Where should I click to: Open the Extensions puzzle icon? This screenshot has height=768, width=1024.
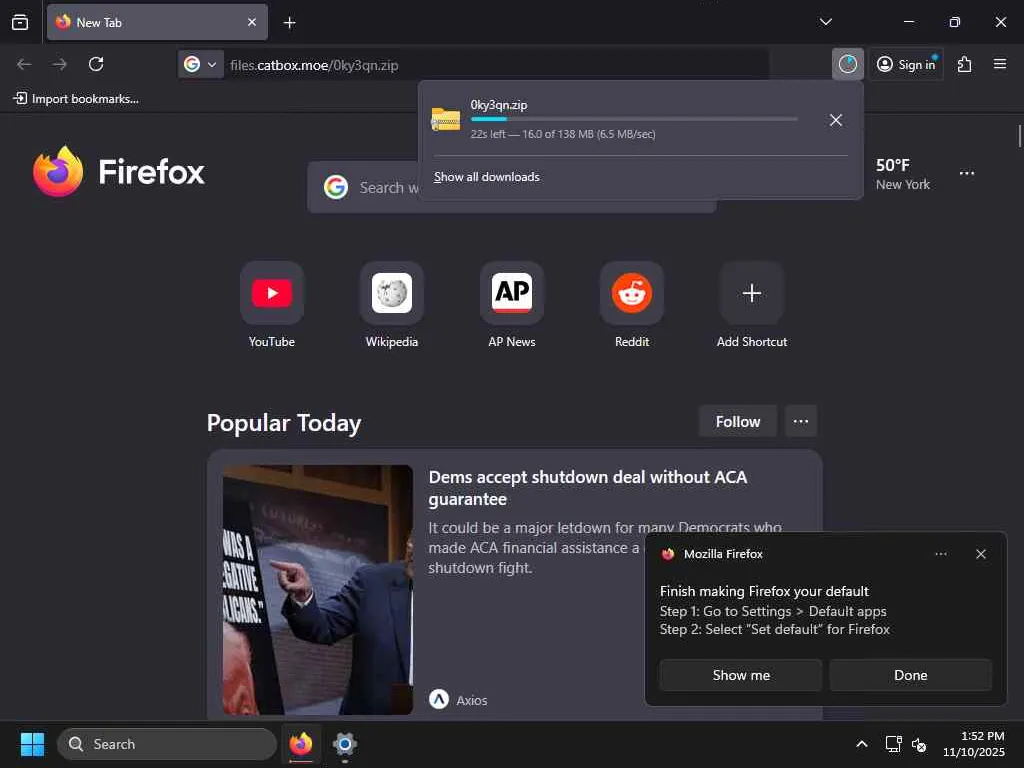[x=965, y=64]
